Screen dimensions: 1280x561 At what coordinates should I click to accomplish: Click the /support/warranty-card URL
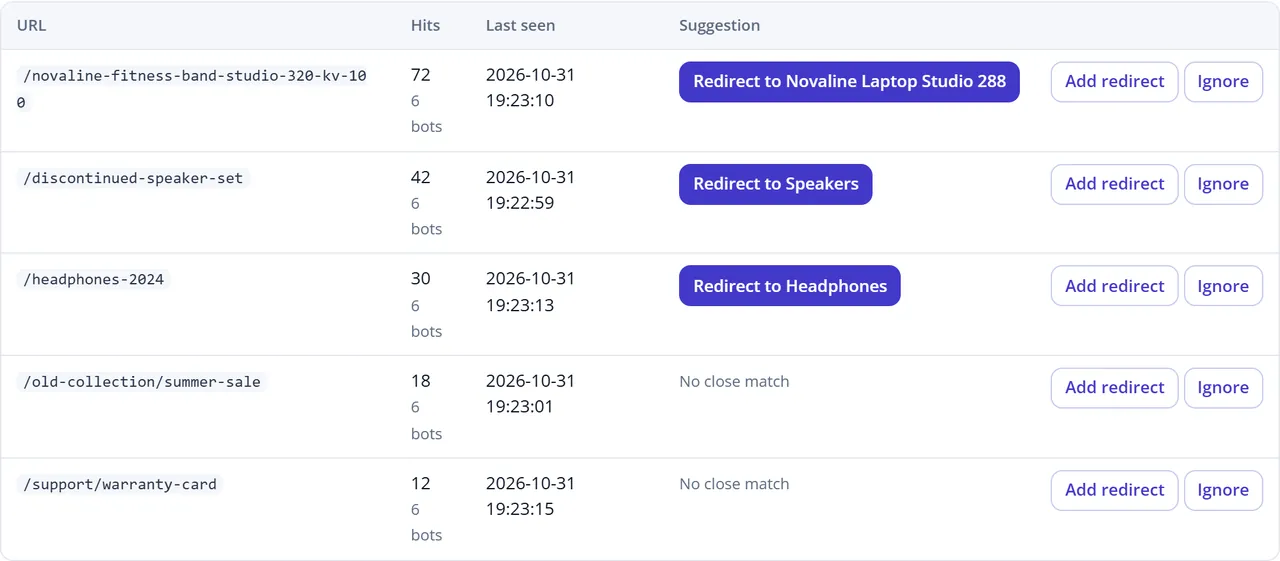[120, 484]
